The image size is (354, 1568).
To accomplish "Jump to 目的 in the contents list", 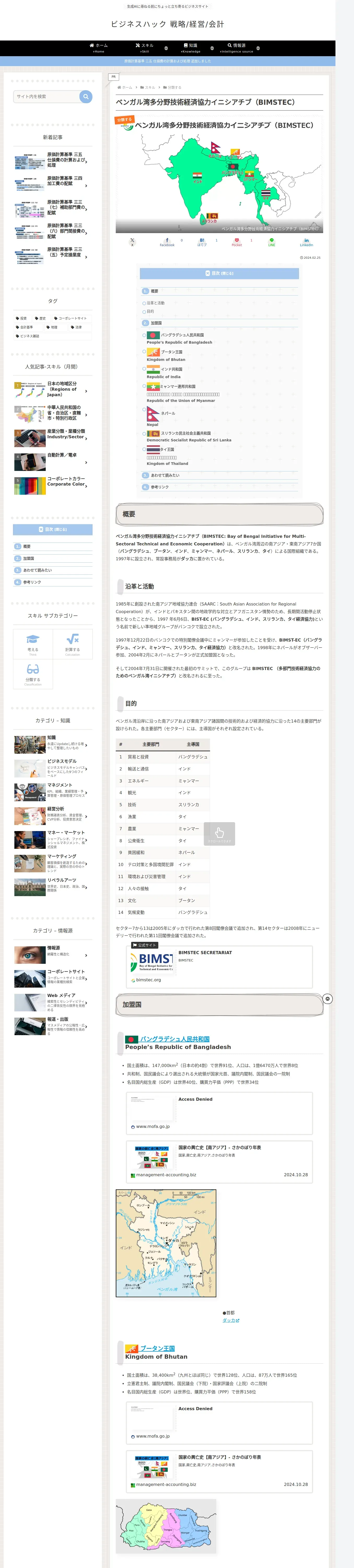I will (150, 312).
